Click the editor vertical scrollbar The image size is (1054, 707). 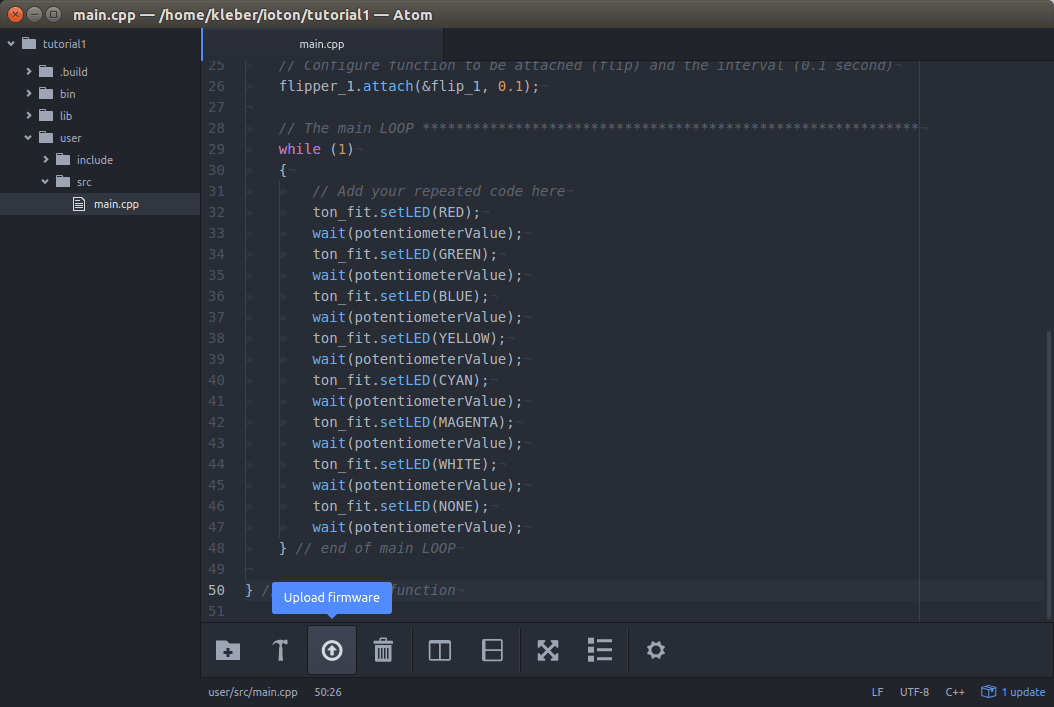(x=1049, y=474)
